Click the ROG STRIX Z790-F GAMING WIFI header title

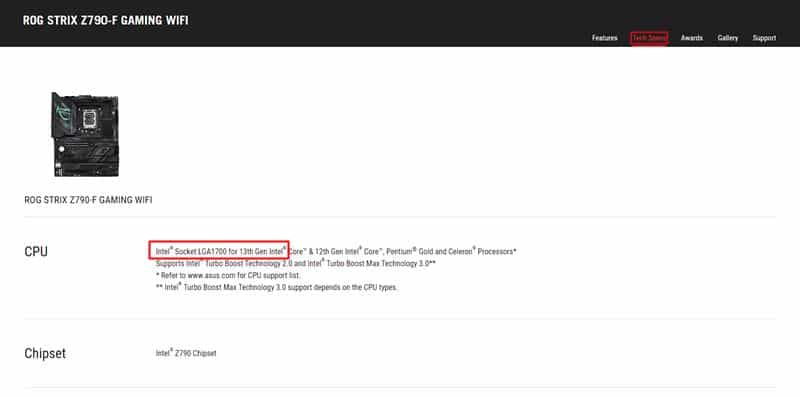[x=106, y=20]
